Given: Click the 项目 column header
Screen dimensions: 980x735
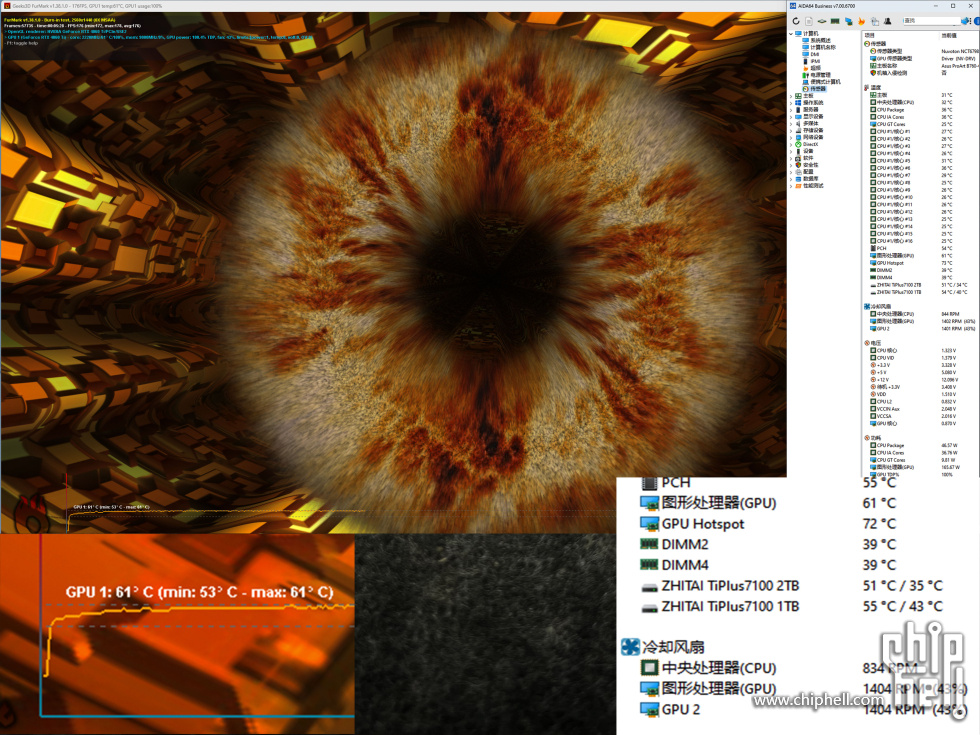Looking at the screenshot, I should click(869, 36).
